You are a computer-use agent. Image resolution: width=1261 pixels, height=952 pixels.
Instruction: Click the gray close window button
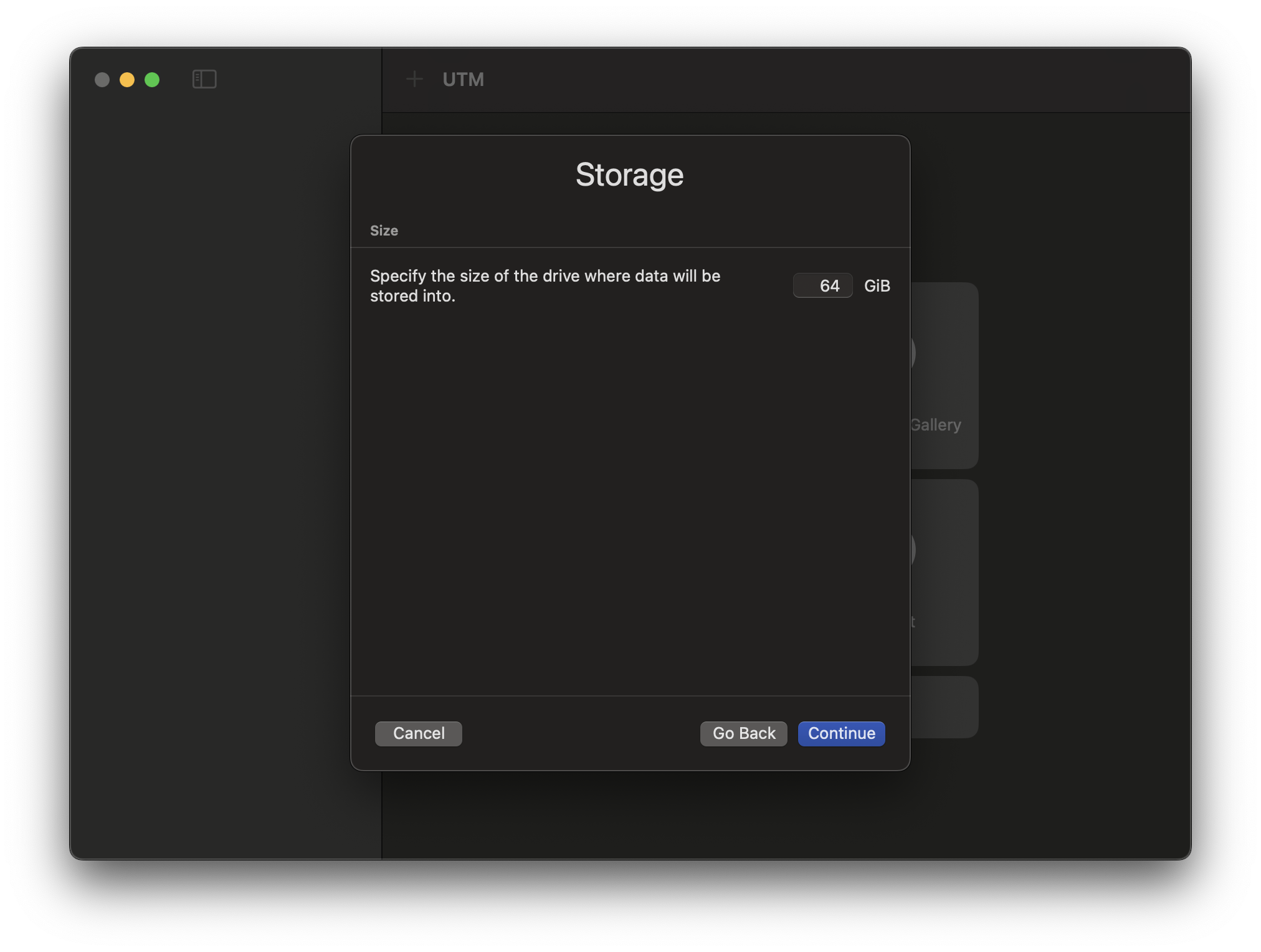pyautogui.click(x=102, y=80)
